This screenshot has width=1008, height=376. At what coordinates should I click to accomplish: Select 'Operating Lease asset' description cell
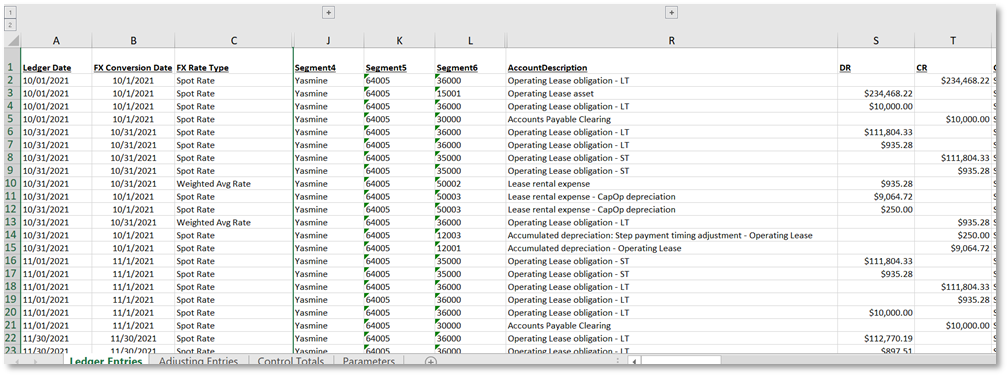[x=672, y=94]
